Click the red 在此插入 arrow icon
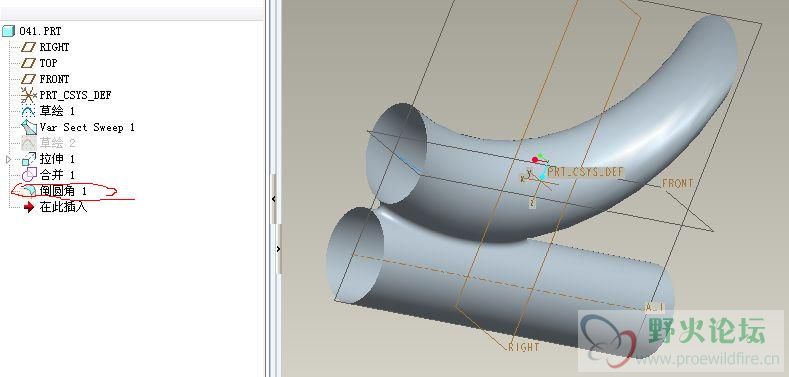Screen dimensions: 789x377 click(29, 207)
